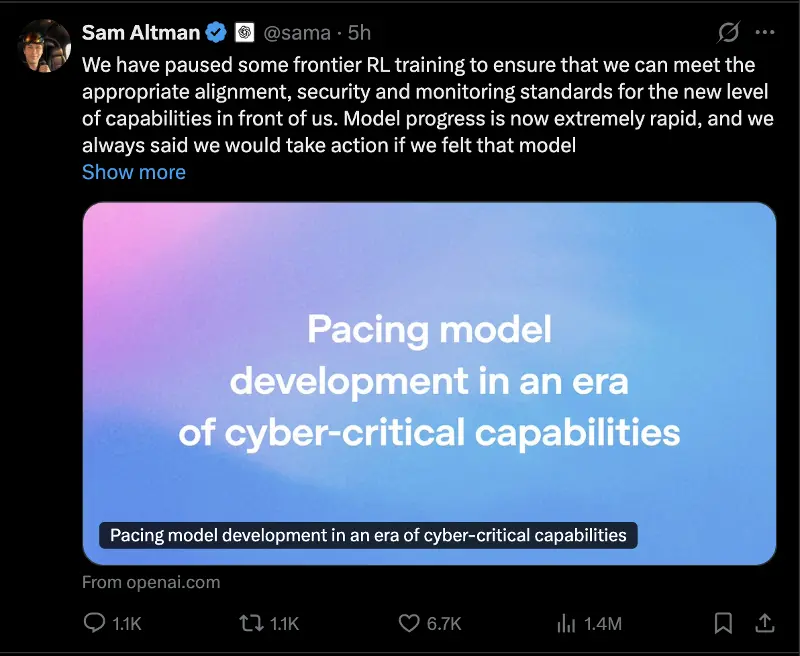The height and width of the screenshot is (656, 800).
Task: Like the tweet with the heart icon
Action: click(409, 623)
